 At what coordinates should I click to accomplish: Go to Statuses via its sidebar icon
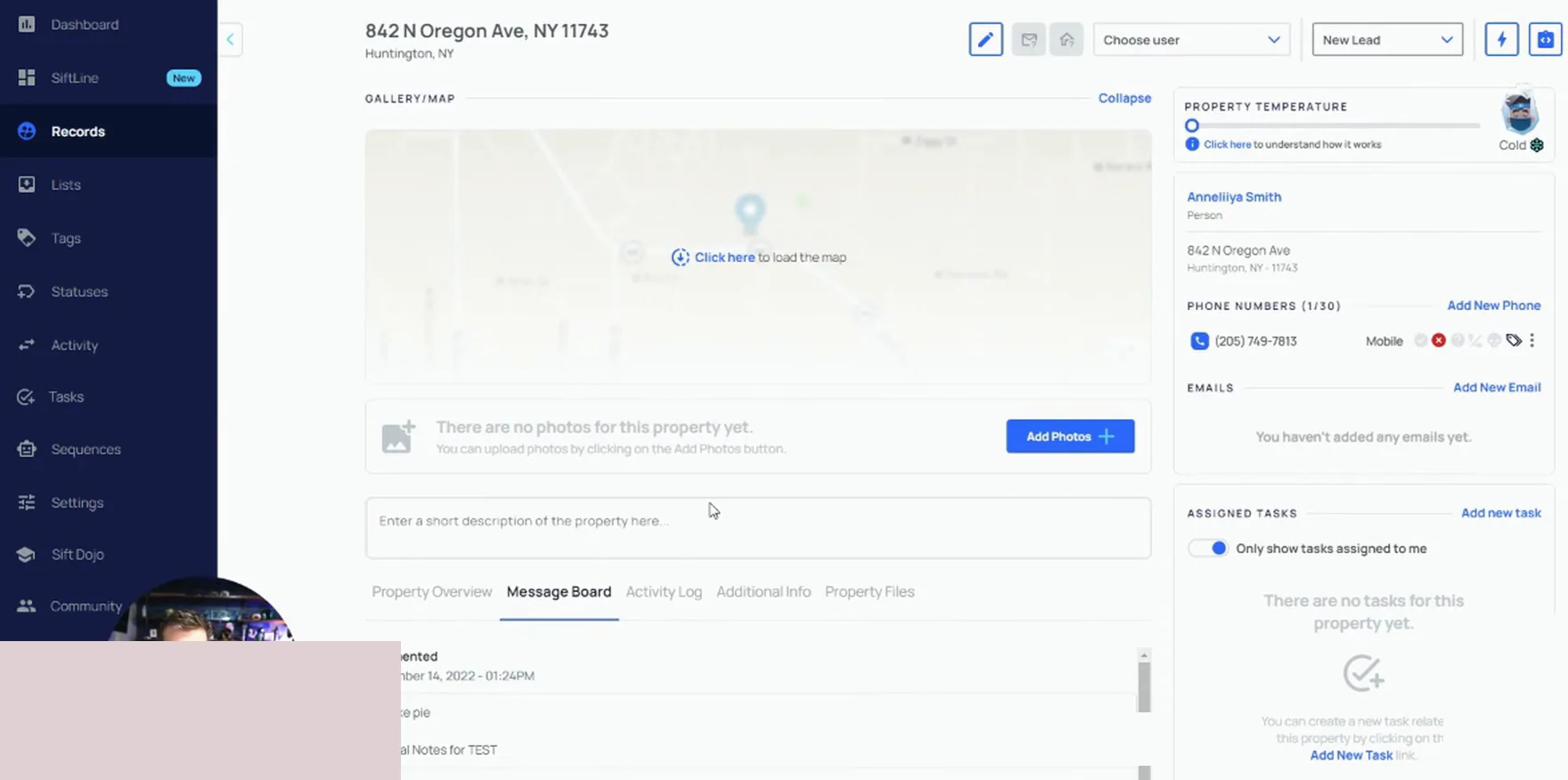pos(27,291)
